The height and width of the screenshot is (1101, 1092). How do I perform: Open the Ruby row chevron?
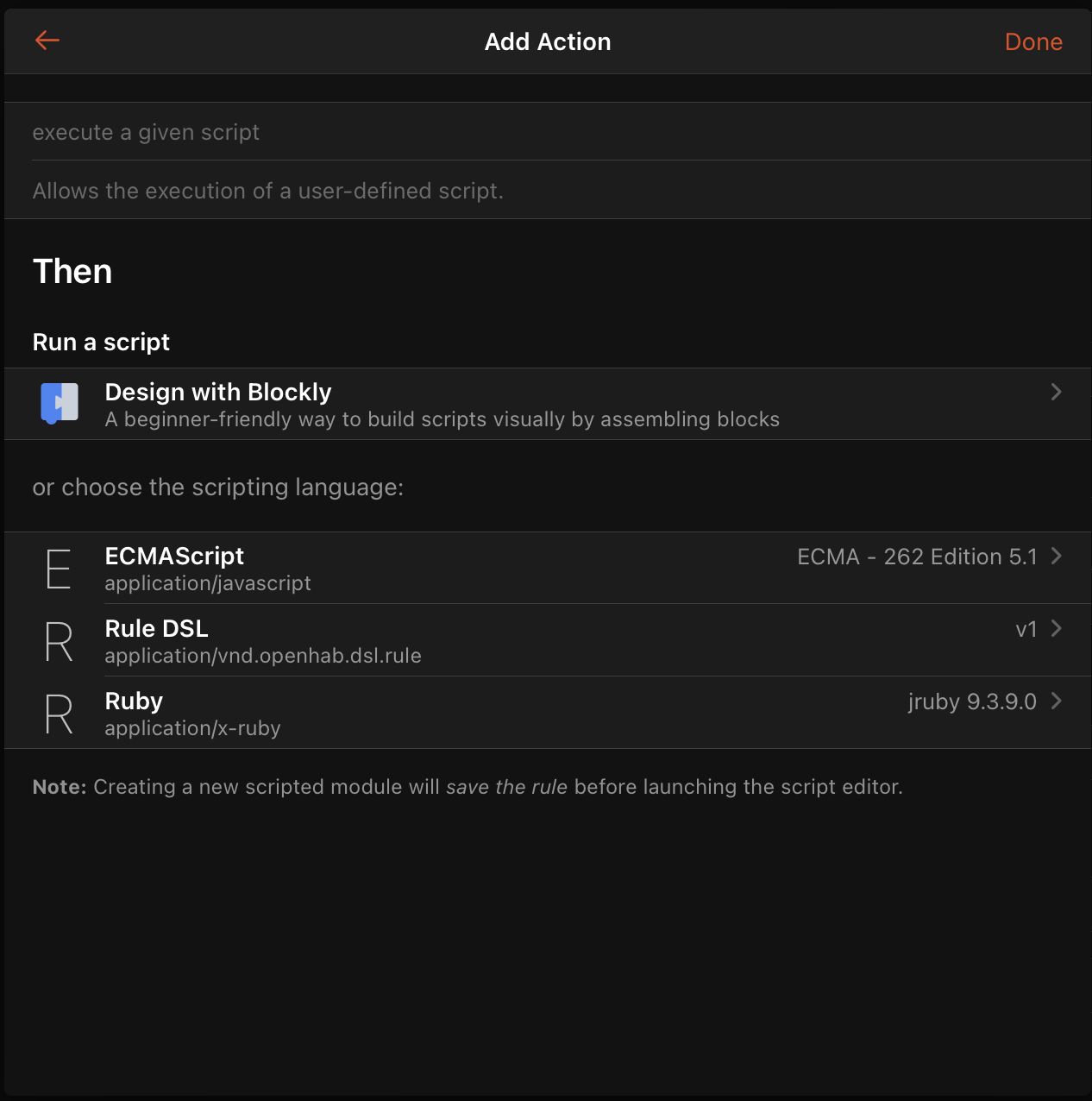click(1056, 701)
